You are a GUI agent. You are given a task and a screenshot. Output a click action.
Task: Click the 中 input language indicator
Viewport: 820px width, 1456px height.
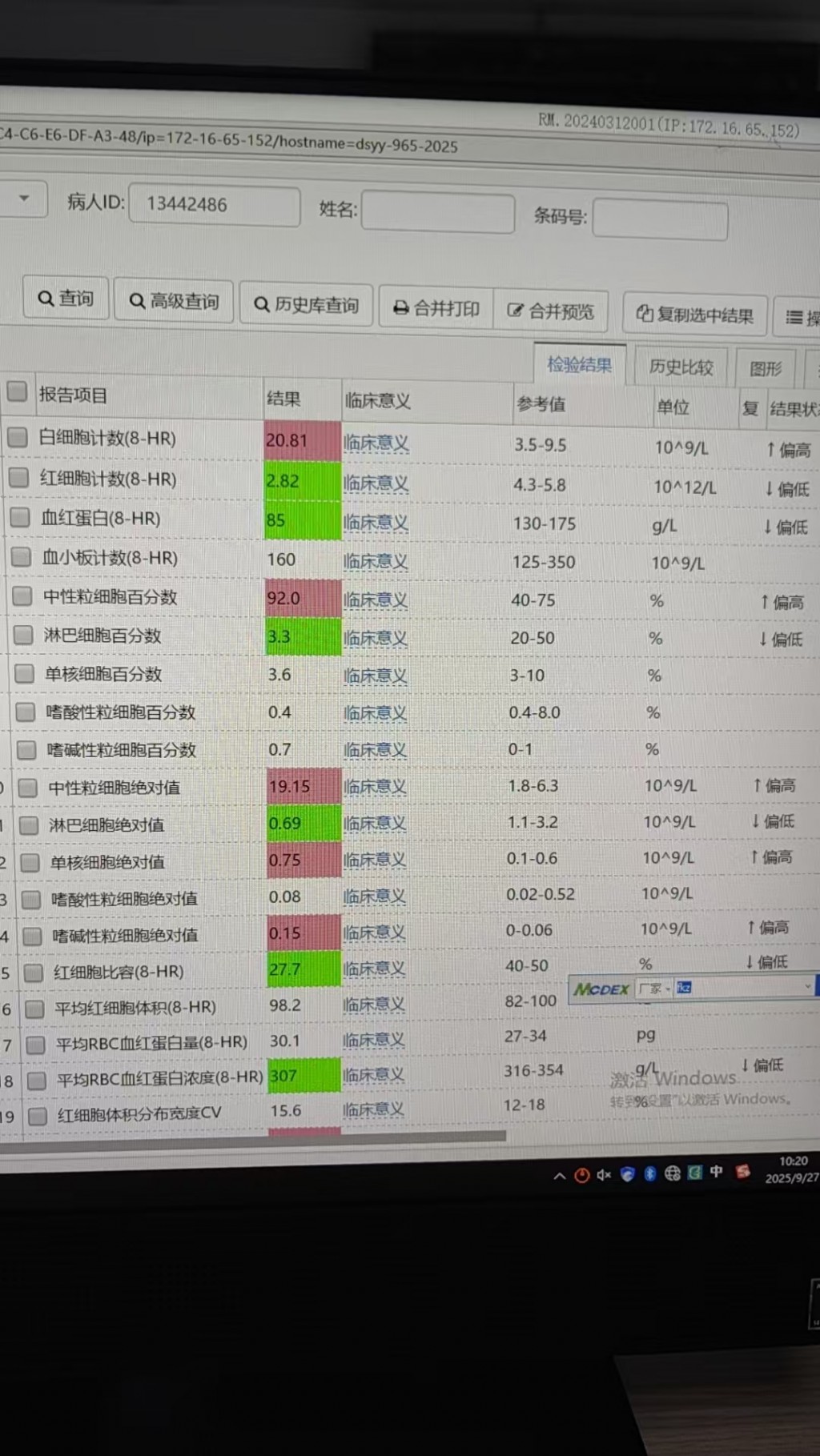pyautogui.click(x=716, y=1172)
